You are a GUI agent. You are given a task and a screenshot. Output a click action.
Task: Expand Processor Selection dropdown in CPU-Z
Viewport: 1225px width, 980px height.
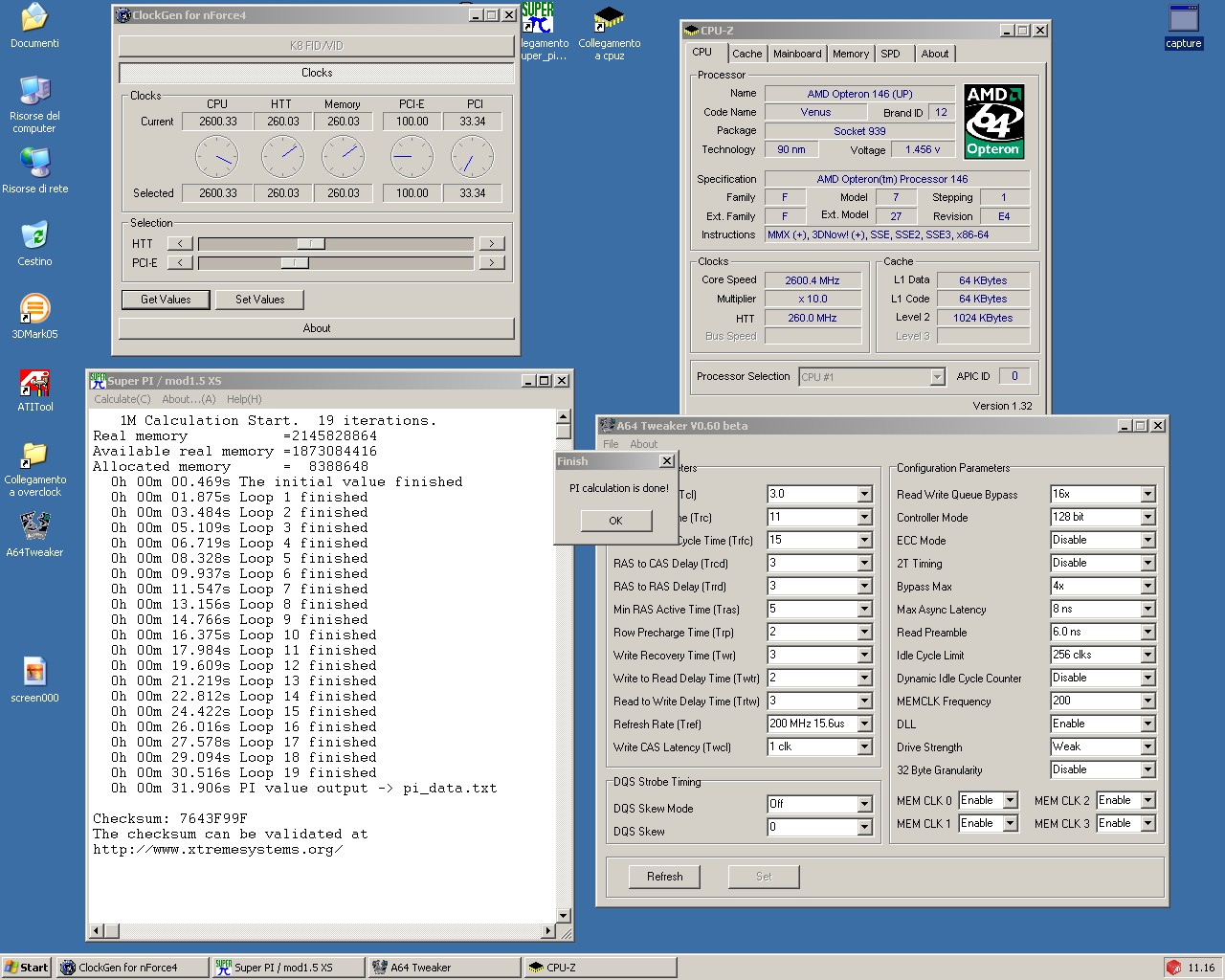coord(937,377)
